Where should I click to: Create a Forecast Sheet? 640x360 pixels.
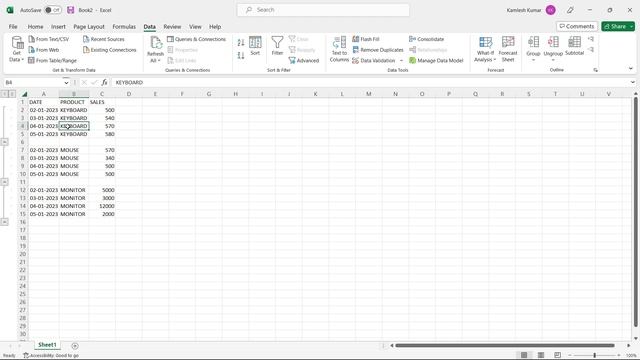(x=508, y=49)
